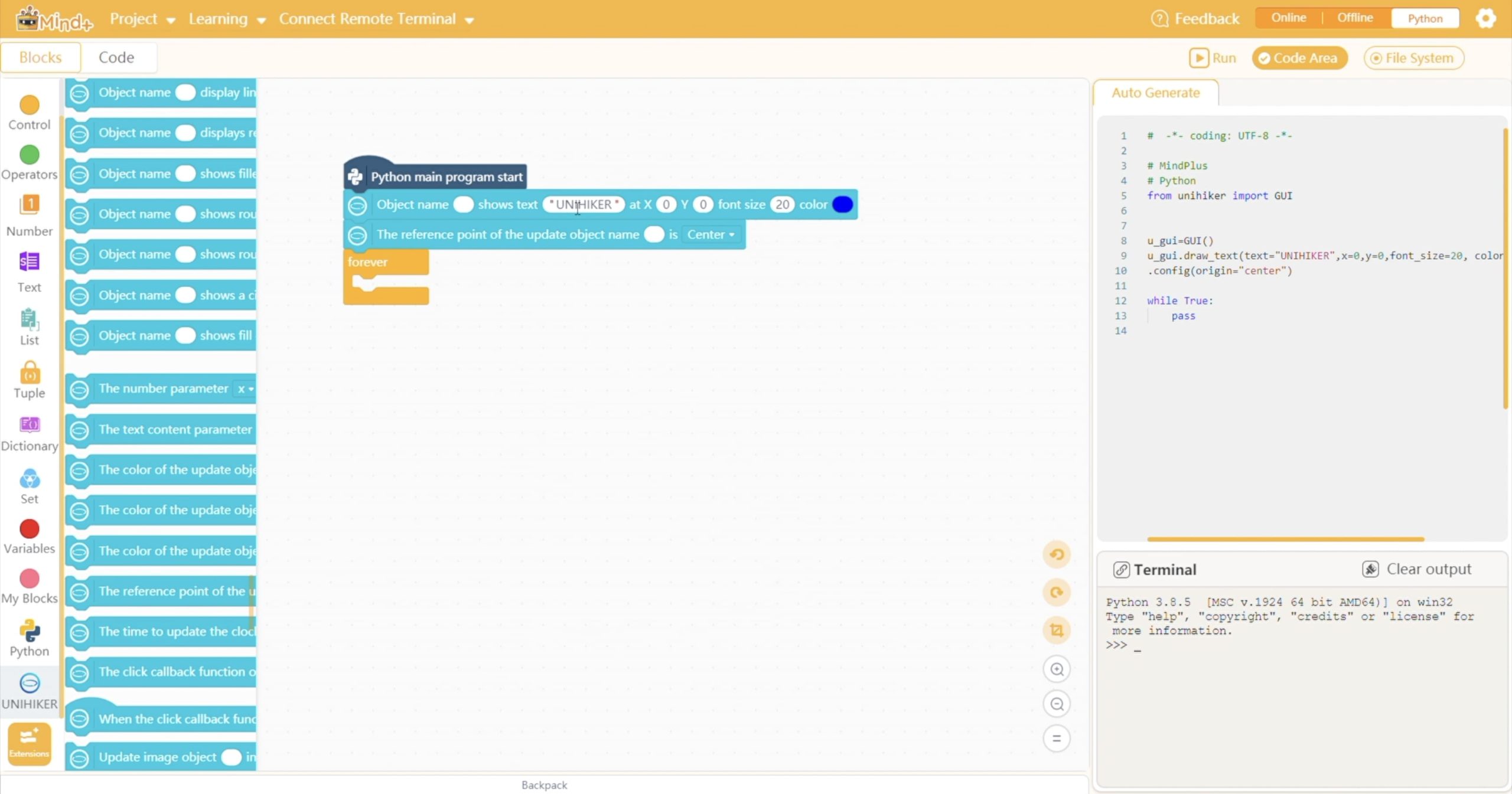The height and width of the screenshot is (794, 1512).
Task: Expand the Center reference point dropdown
Action: click(711, 234)
